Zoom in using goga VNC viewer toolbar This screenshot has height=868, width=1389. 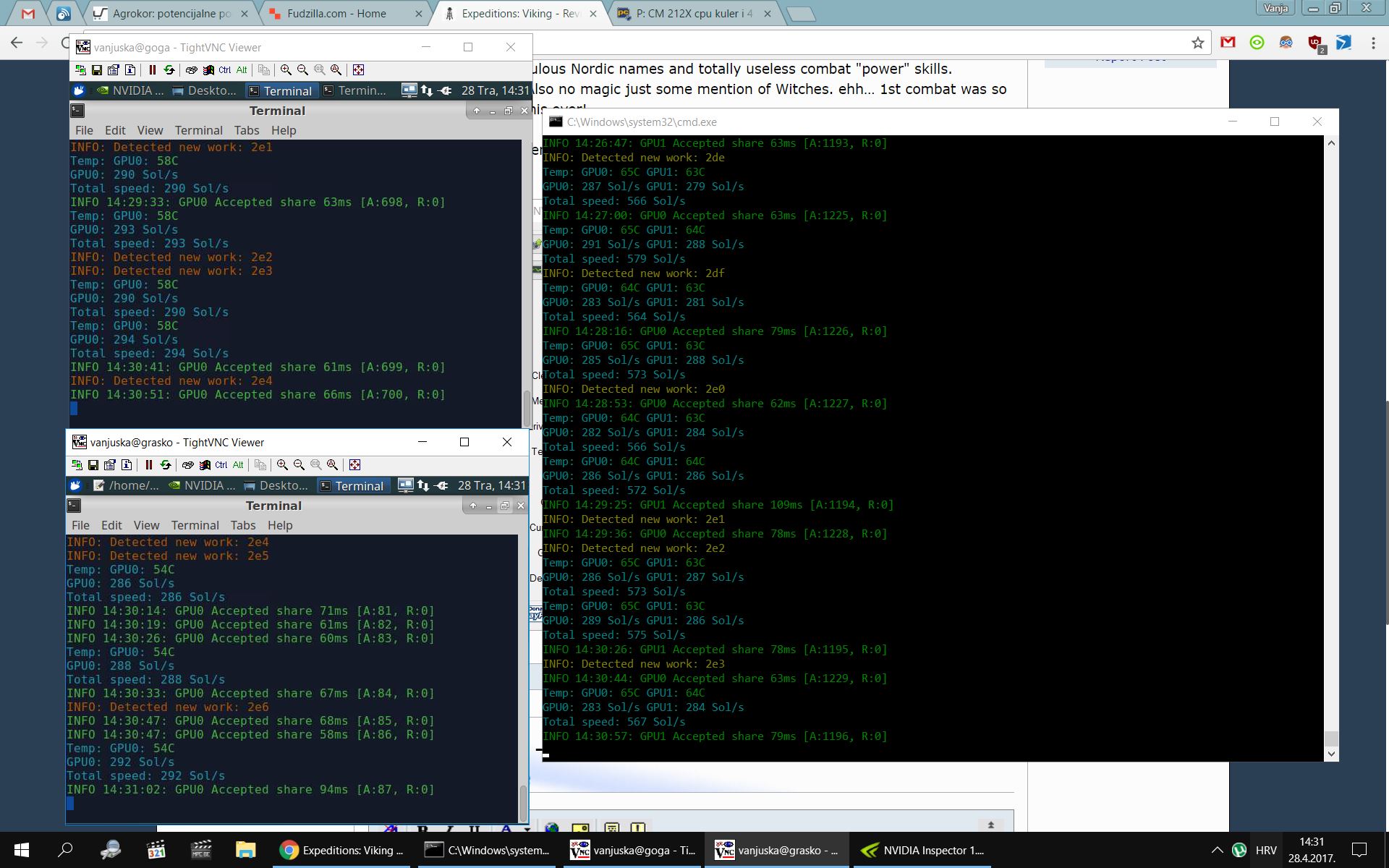[x=286, y=70]
